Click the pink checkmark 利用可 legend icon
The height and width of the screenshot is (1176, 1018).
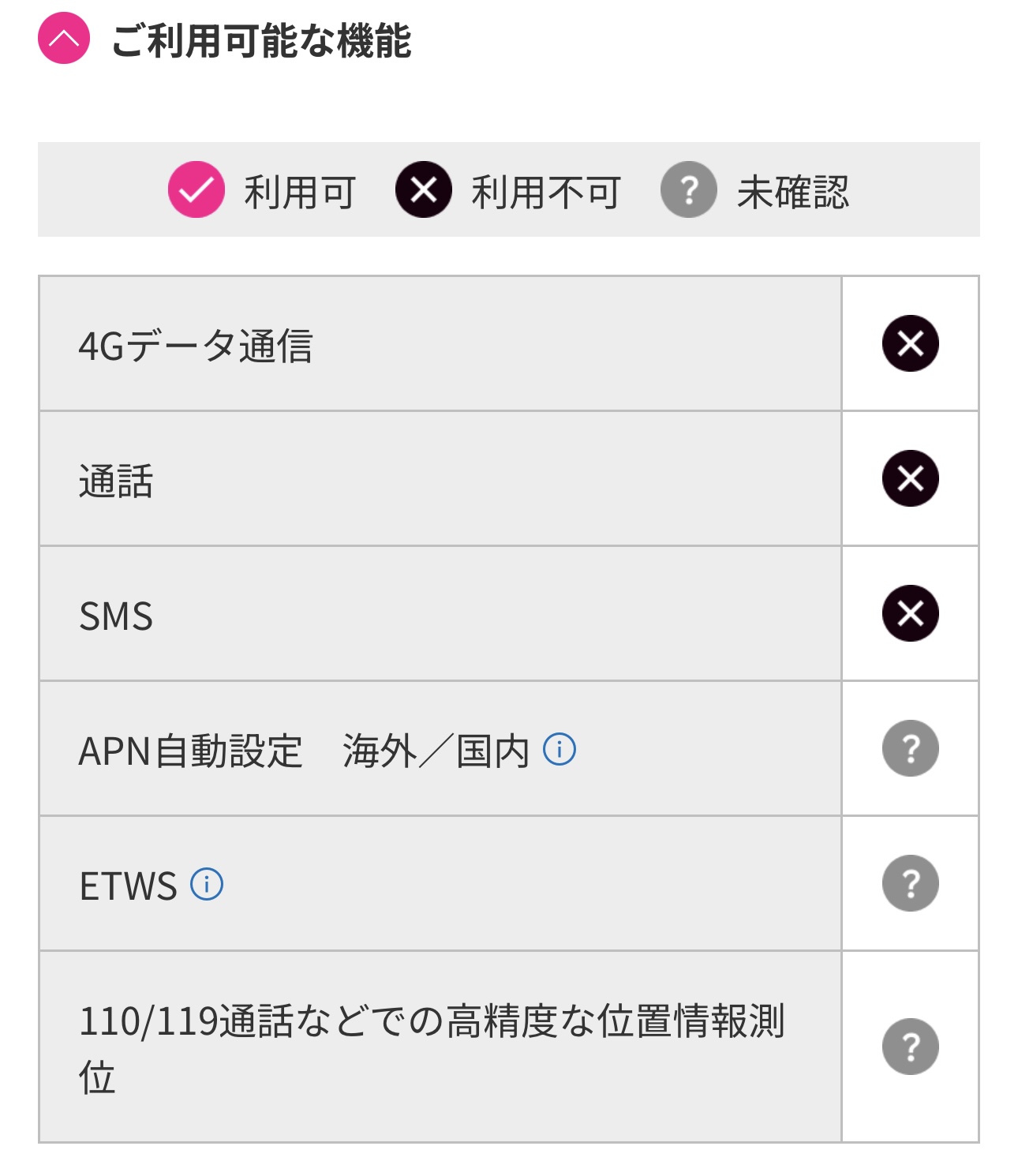(196, 189)
